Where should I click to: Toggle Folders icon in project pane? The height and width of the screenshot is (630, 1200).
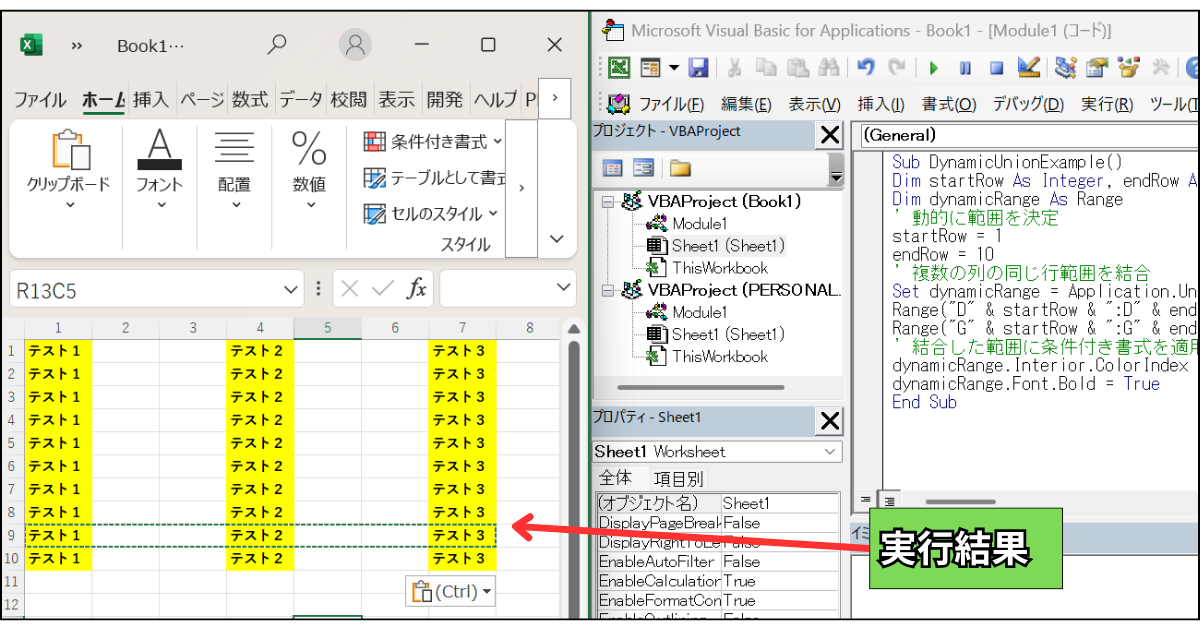pyautogui.click(x=681, y=168)
